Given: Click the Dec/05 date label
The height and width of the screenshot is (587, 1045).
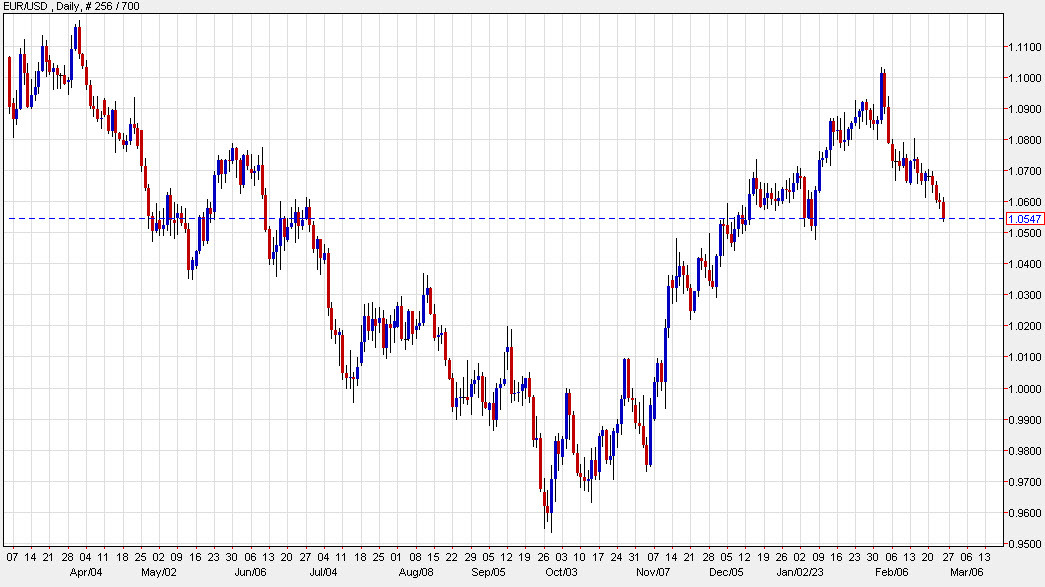Looking at the screenshot, I should [x=726, y=572].
